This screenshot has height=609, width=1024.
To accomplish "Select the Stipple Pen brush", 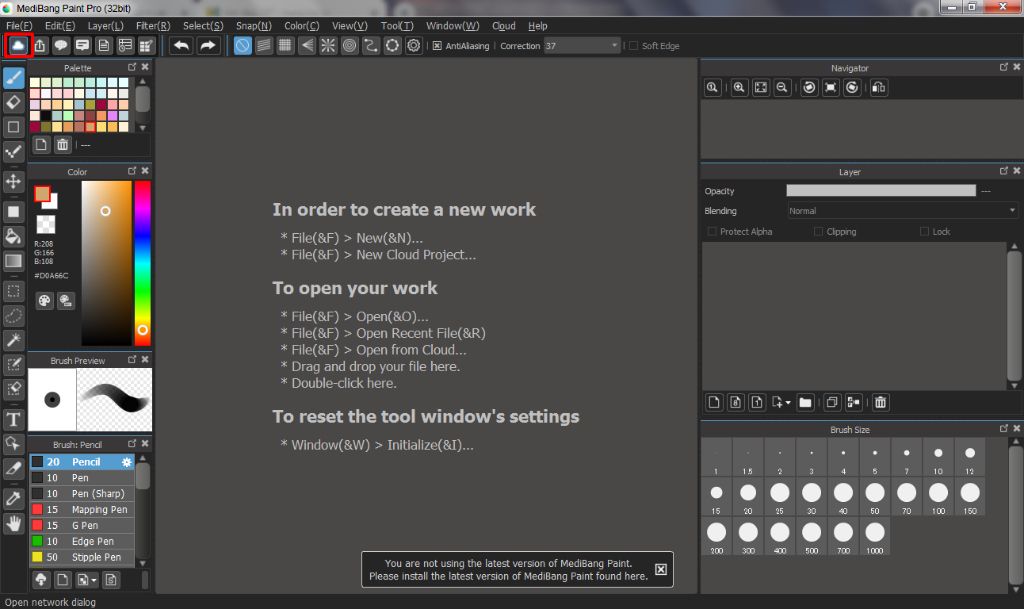I will (x=82, y=557).
